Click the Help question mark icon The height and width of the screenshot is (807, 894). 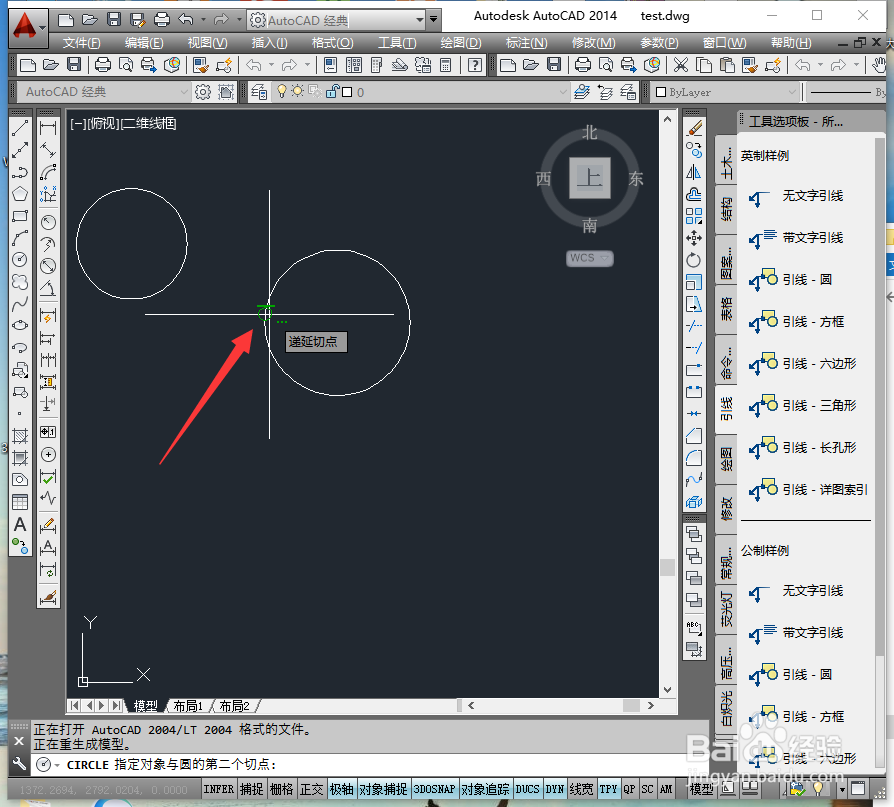pyautogui.click(x=474, y=65)
